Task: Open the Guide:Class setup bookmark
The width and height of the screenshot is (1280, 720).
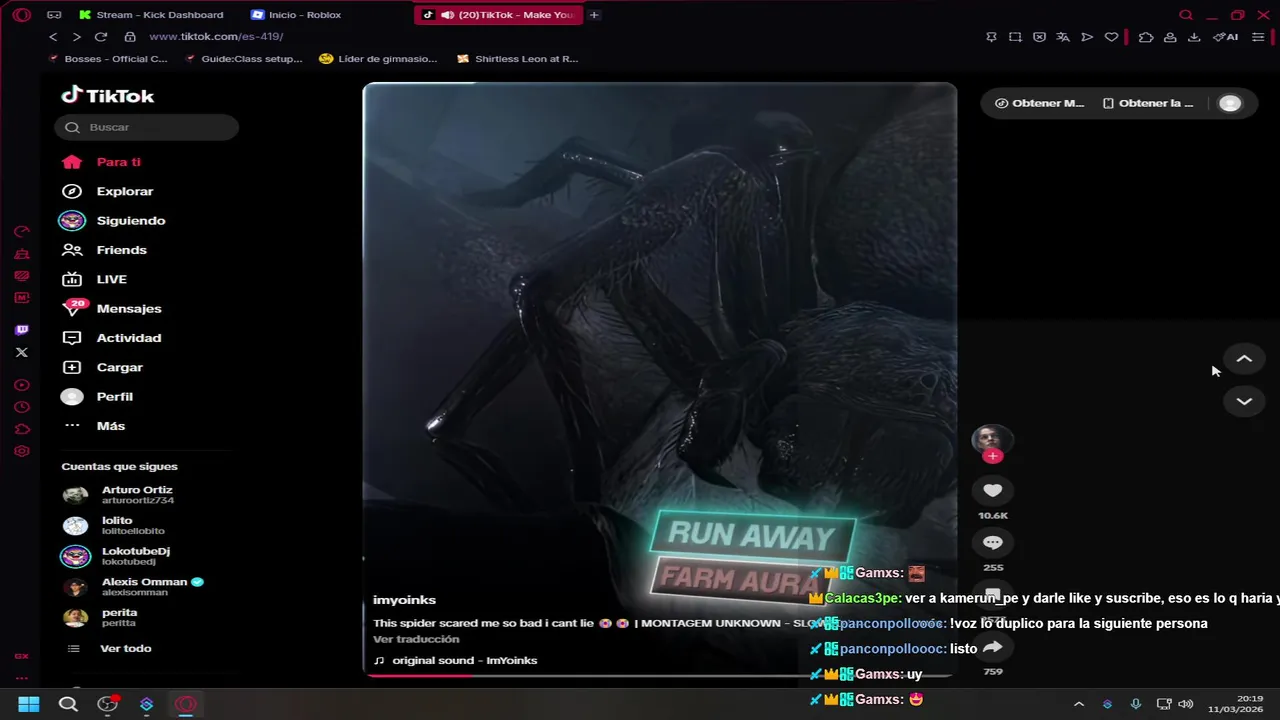Action: point(244,59)
